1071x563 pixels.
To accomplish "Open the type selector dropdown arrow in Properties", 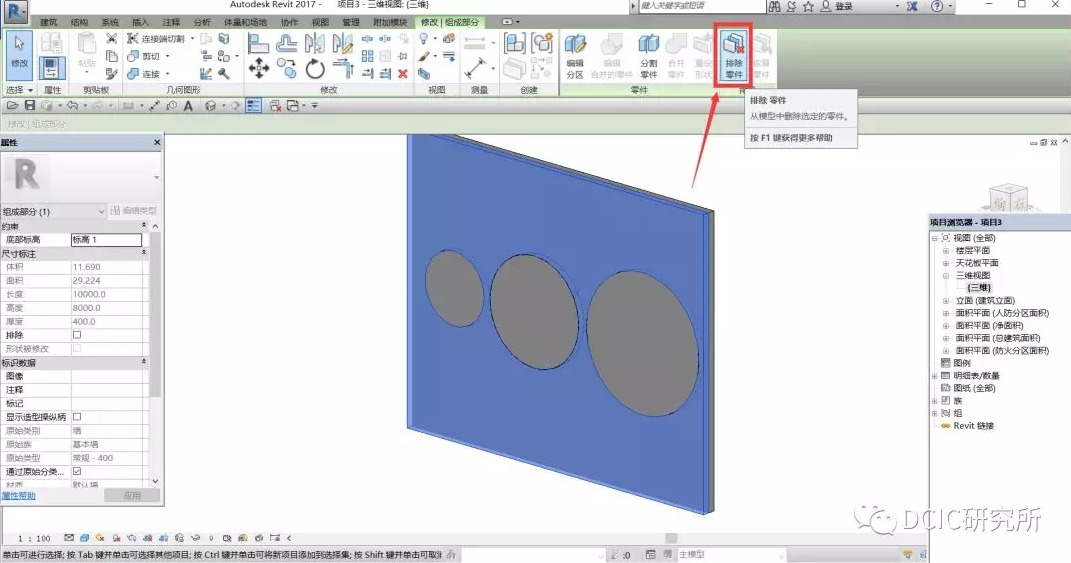I will [x=156, y=177].
